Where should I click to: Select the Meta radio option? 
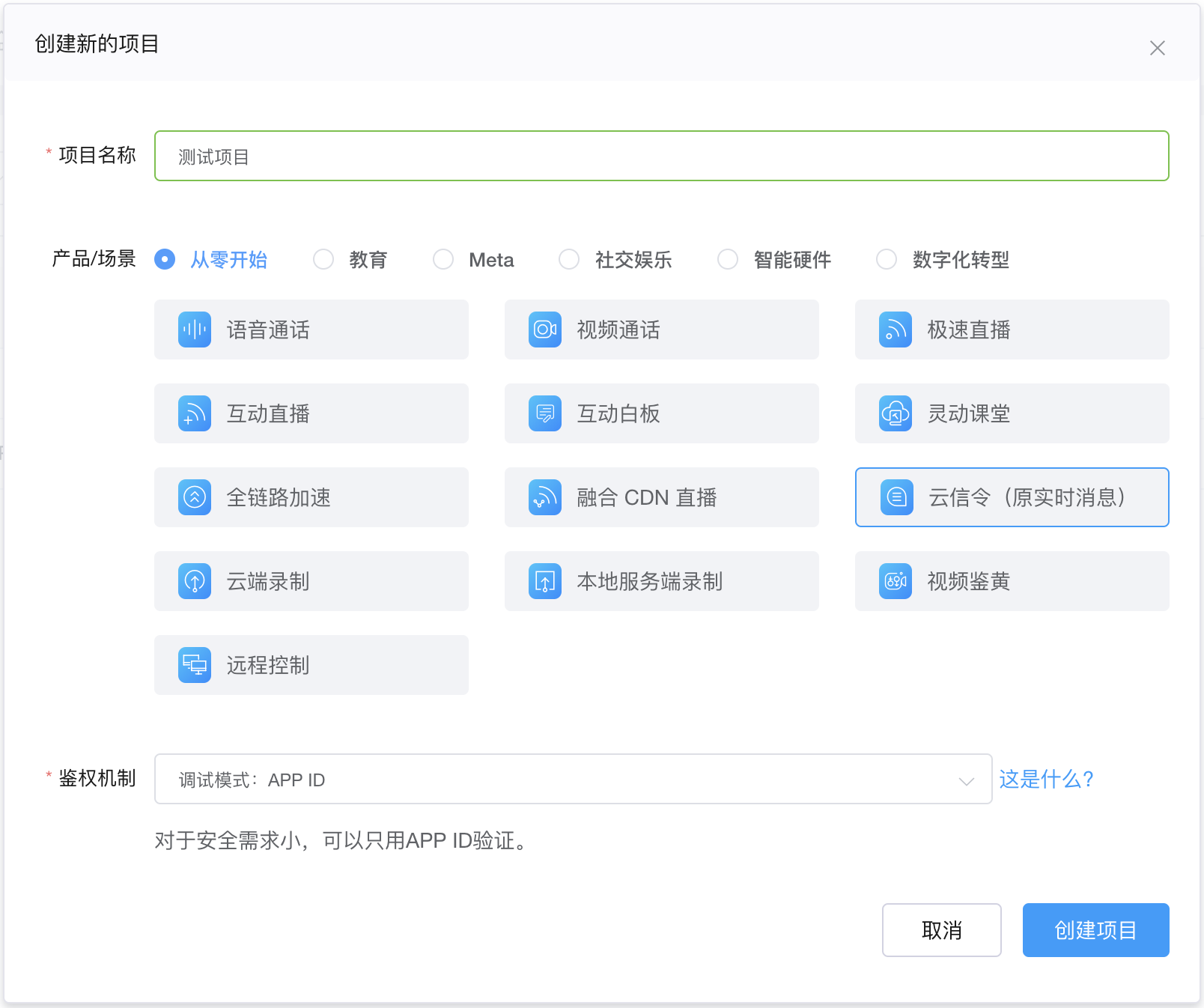(443, 260)
